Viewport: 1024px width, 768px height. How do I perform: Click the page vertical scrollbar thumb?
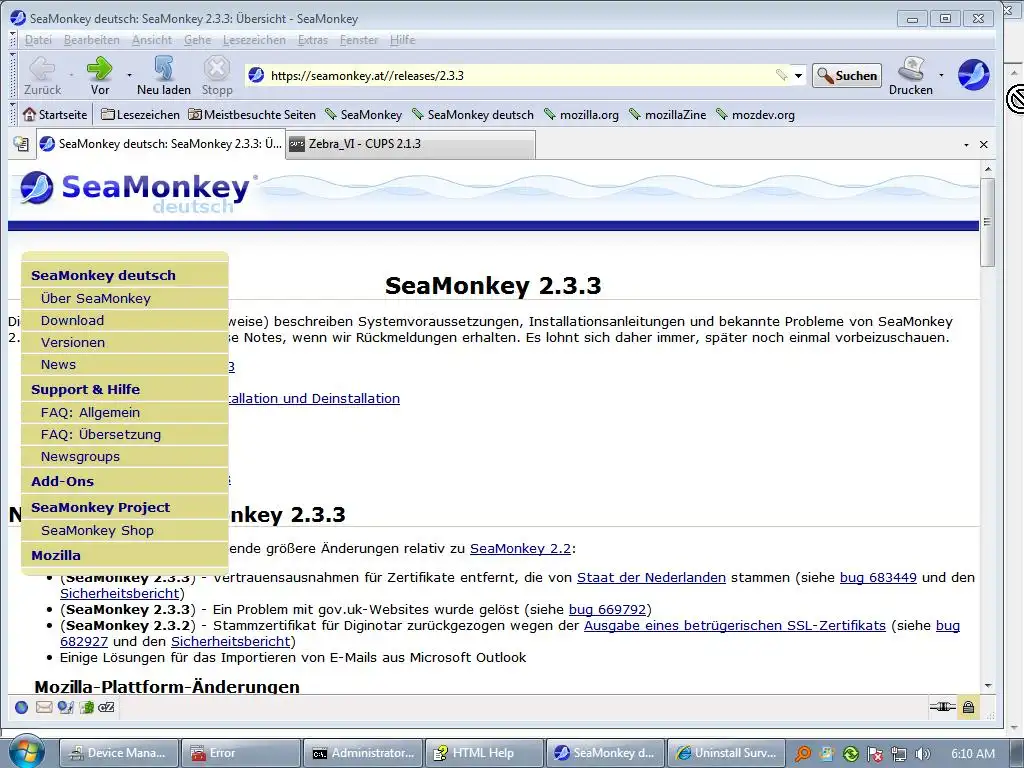click(987, 222)
